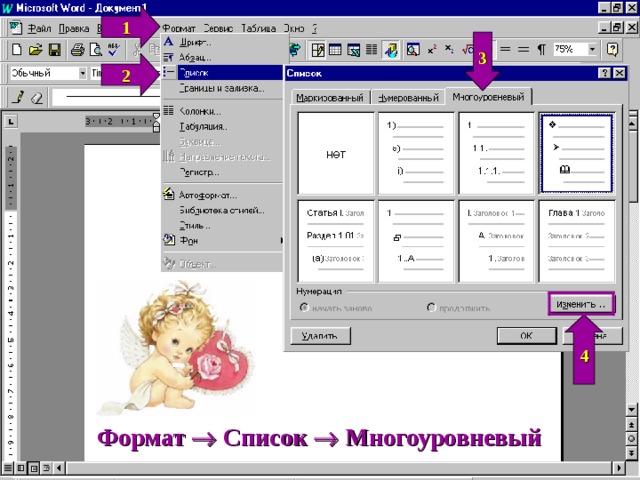The height and width of the screenshot is (480, 640).
Task: Insert Excel worksheet icon
Action: [353, 50]
